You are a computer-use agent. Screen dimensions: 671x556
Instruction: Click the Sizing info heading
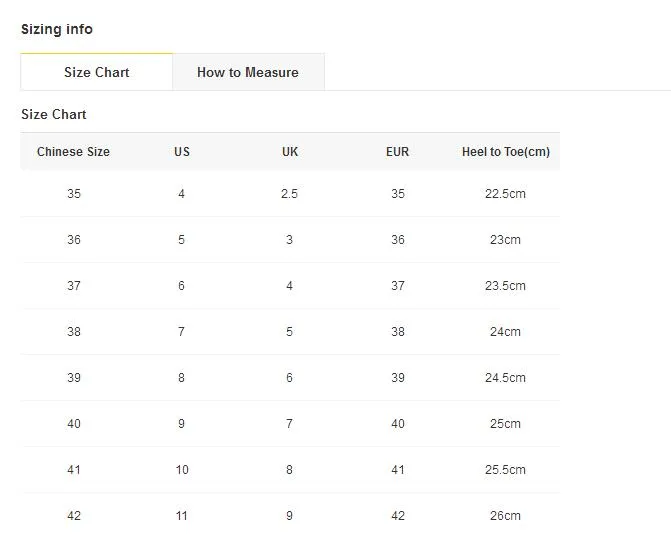coord(57,29)
